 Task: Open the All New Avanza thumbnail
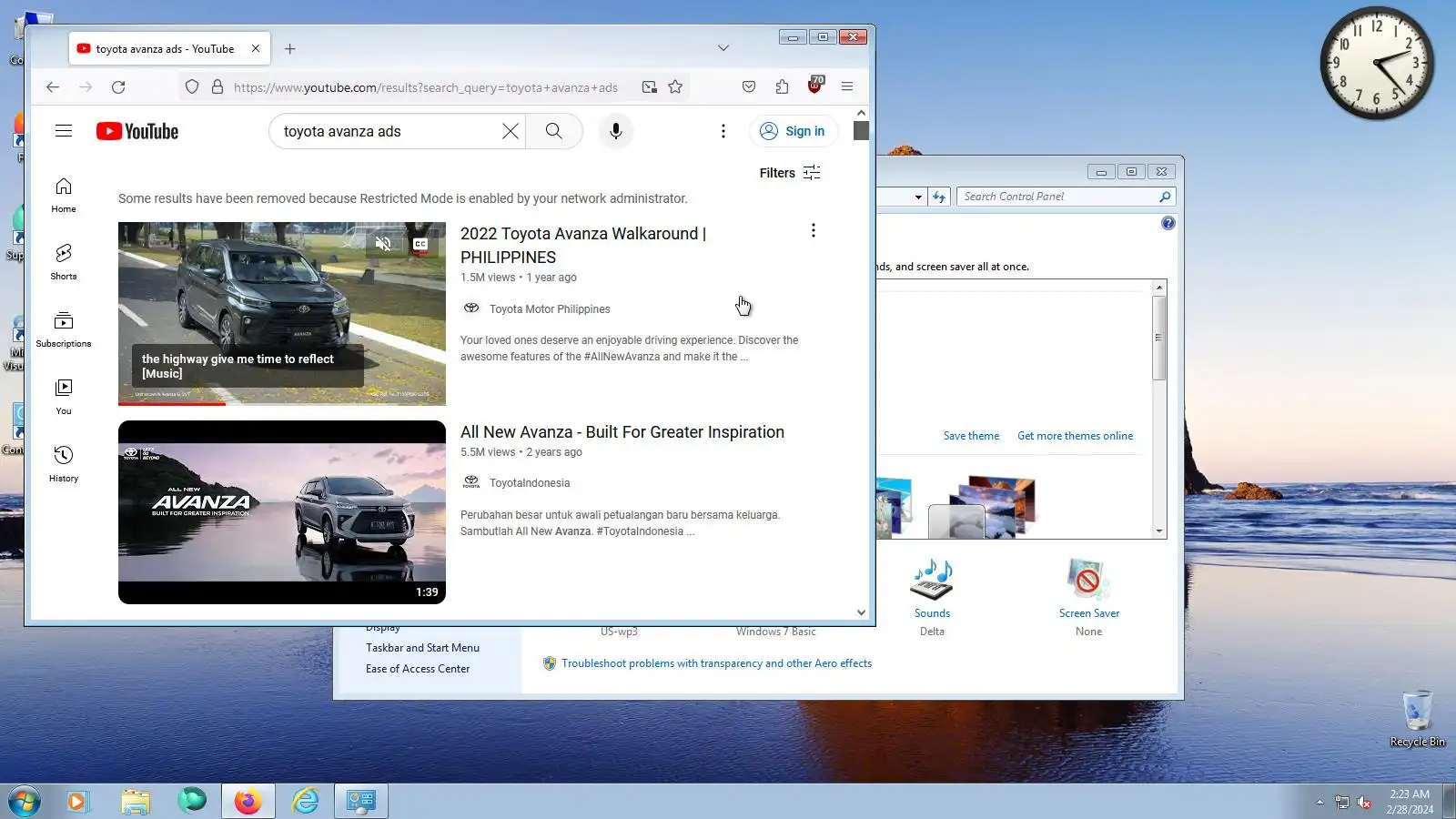(282, 512)
